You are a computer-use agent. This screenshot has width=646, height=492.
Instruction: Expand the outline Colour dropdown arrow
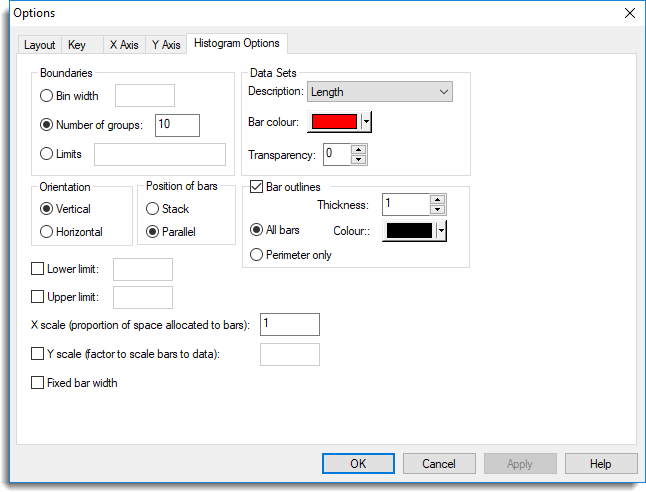coord(441,231)
